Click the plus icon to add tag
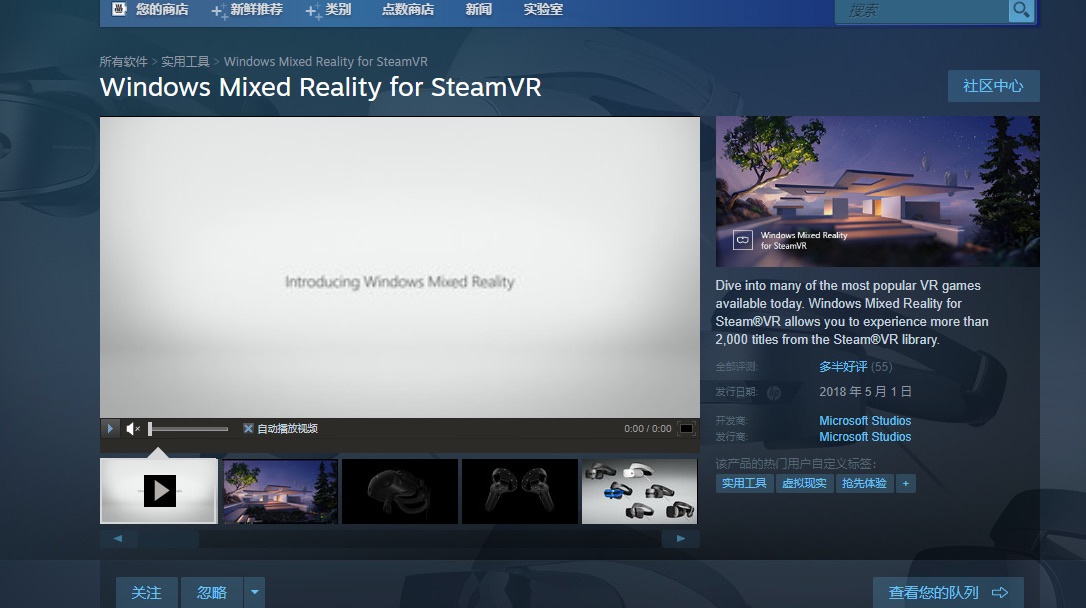 click(x=905, y=483)
